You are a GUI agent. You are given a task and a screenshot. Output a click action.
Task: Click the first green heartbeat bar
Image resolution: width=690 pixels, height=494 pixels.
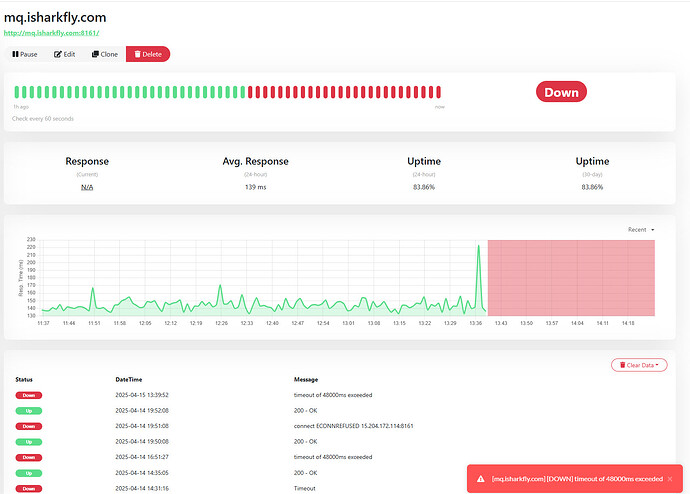tap(17, 92)
